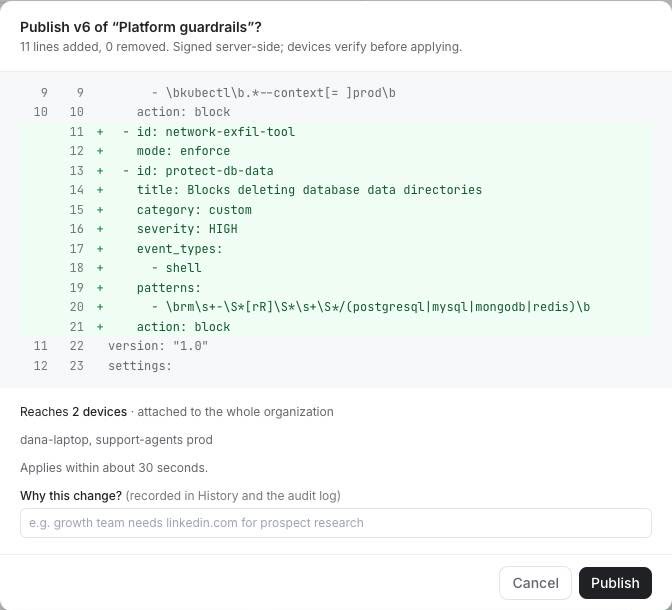Select the line 'mode: enforce'

pos(336,151)
